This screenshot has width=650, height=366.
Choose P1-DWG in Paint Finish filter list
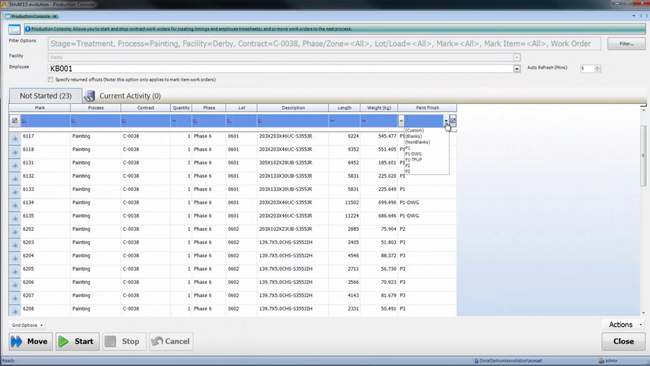click(x=413, y=154)
